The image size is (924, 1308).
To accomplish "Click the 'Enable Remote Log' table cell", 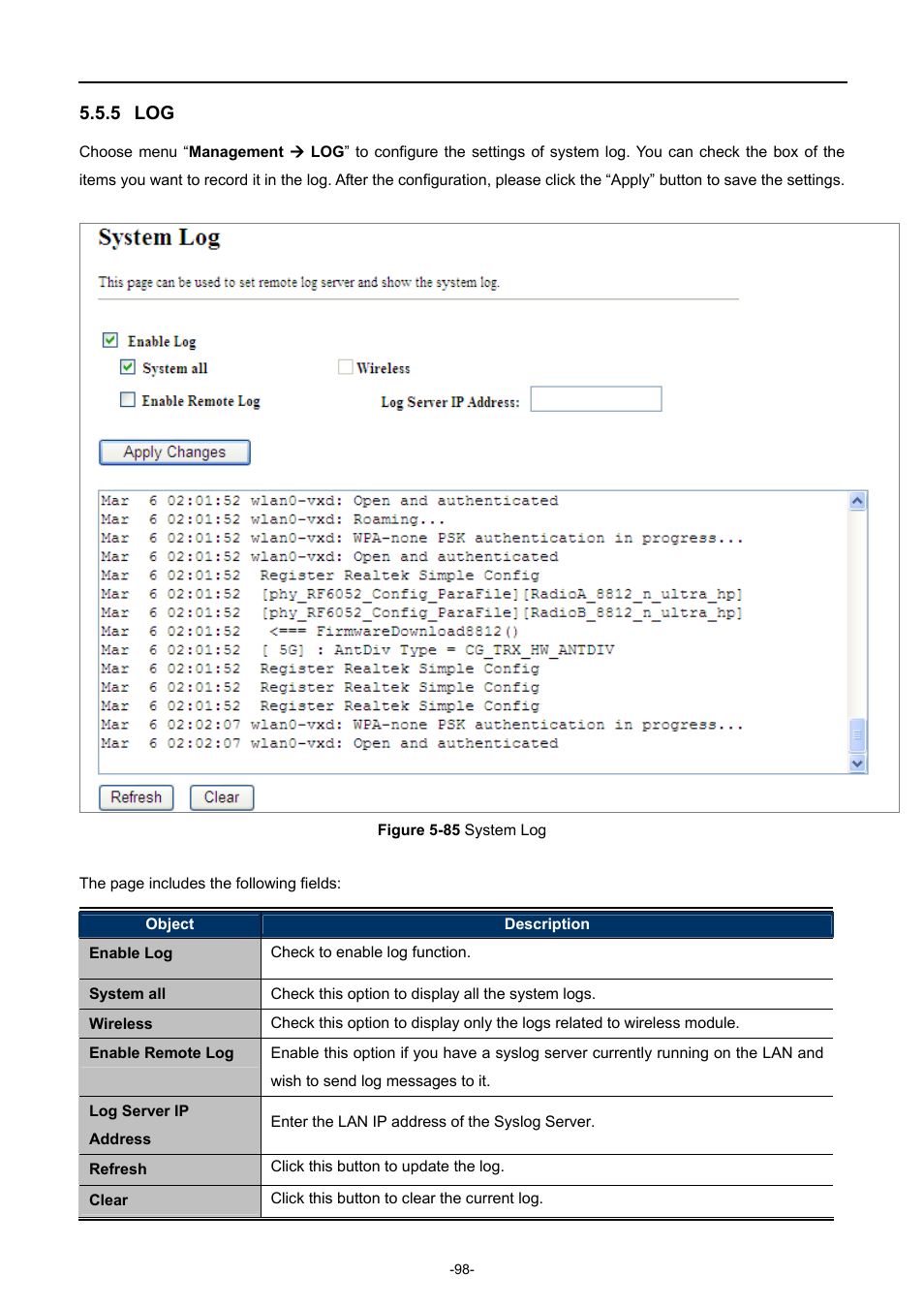I will [169, 1067].
